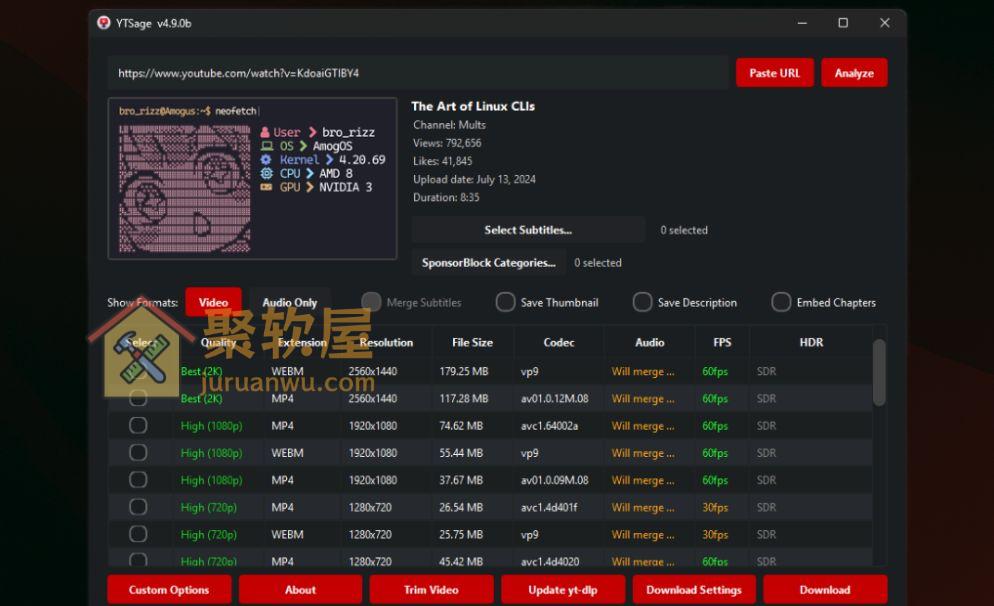Focus the YouTube URL input field

tap(418, 73)
